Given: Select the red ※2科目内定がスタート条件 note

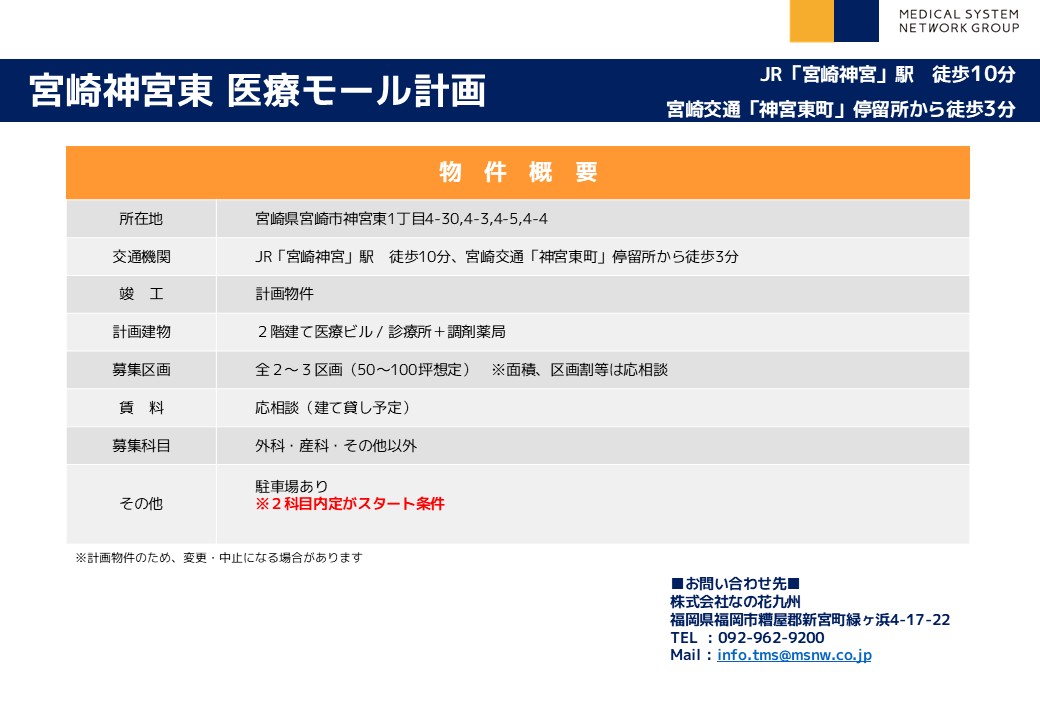Looking at the screenshot, I should pos(350,504).
